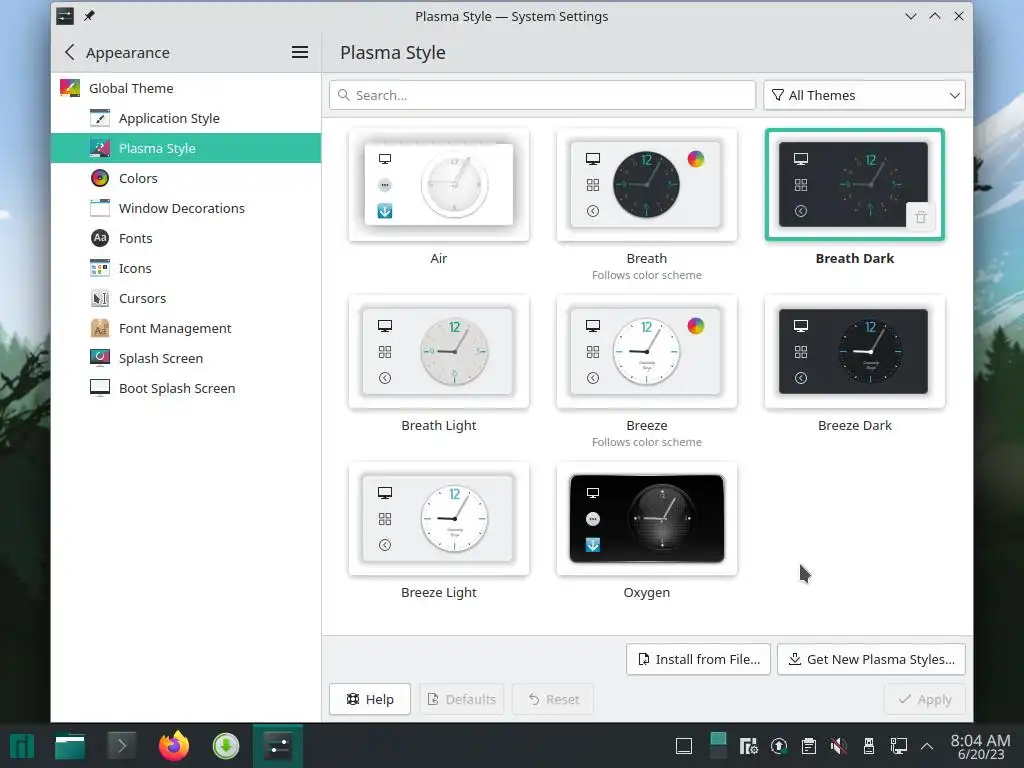Delete Breath Dark theme via trash icon

click(920, 217)
